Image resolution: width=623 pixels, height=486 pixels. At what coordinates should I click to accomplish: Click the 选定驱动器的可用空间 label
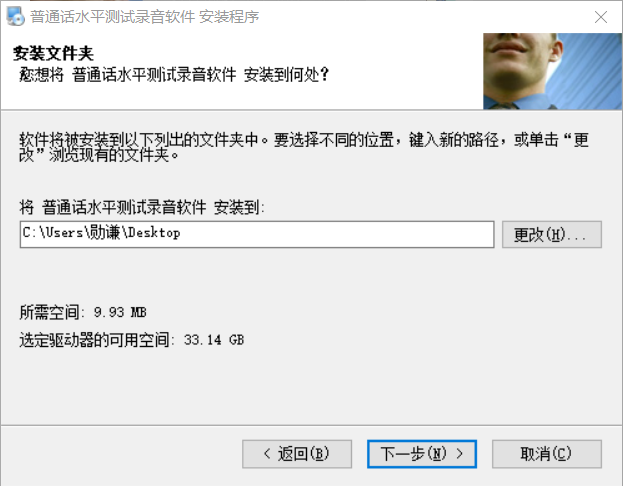tap(97, 340)
